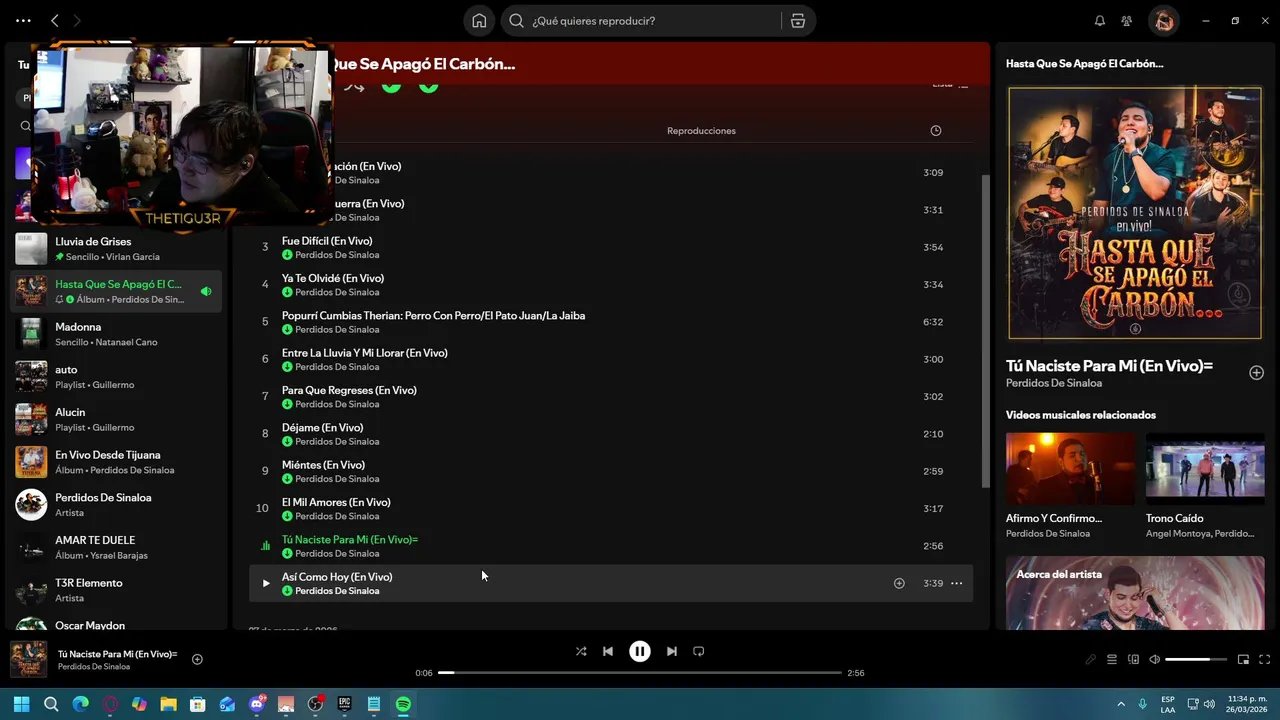This screenshot has width=1280, height=720.
Task: Seek in the song progress bar
Action: point(640,673)
